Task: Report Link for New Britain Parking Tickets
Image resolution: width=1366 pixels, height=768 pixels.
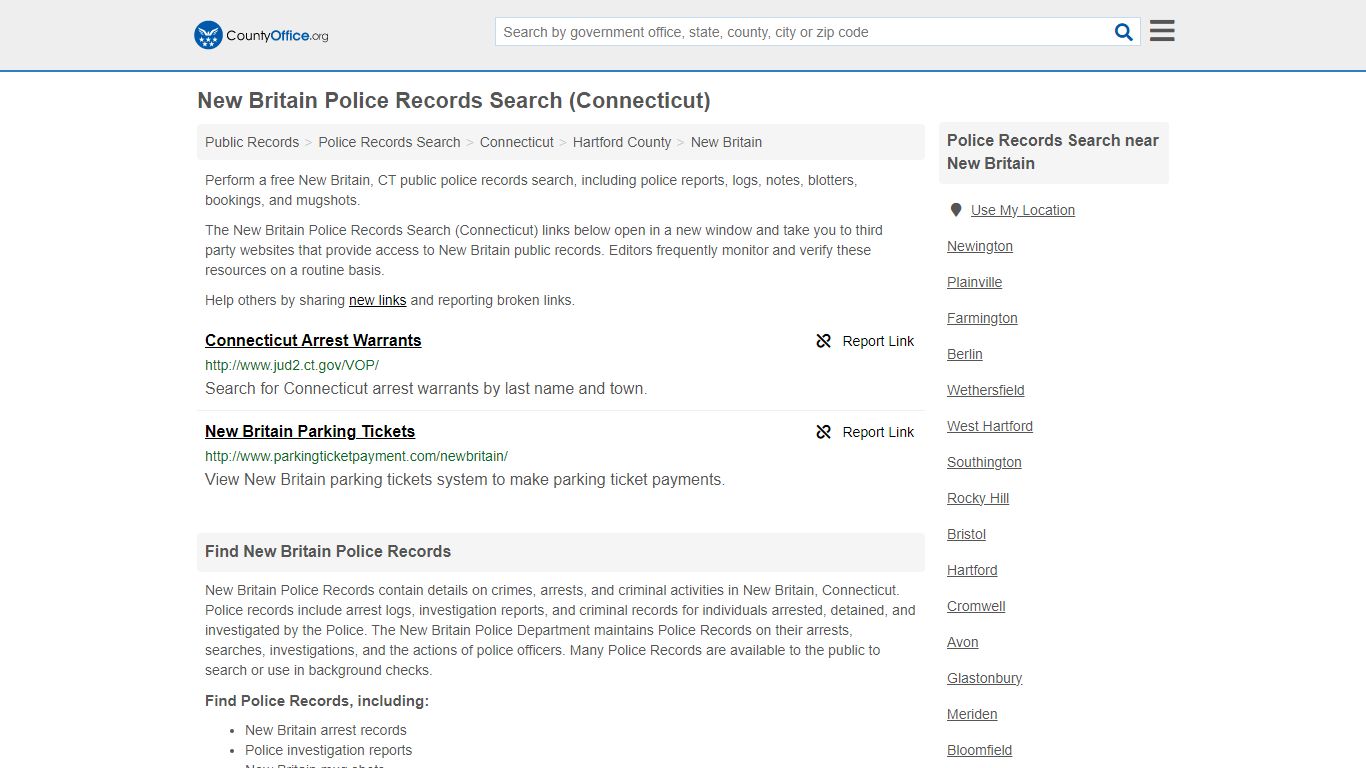Action: [878, 432]
